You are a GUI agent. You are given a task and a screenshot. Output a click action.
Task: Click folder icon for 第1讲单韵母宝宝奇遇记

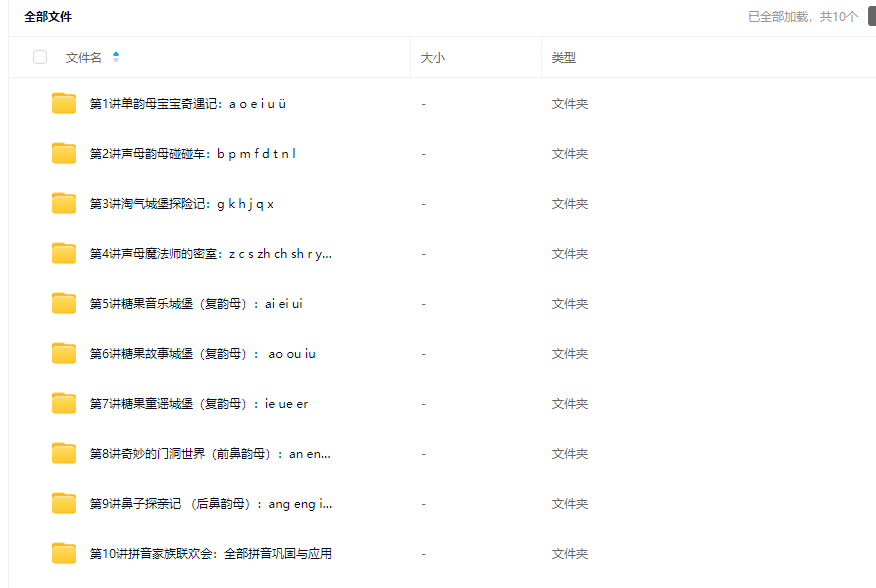pyautogui.click(x=64, y=103)
